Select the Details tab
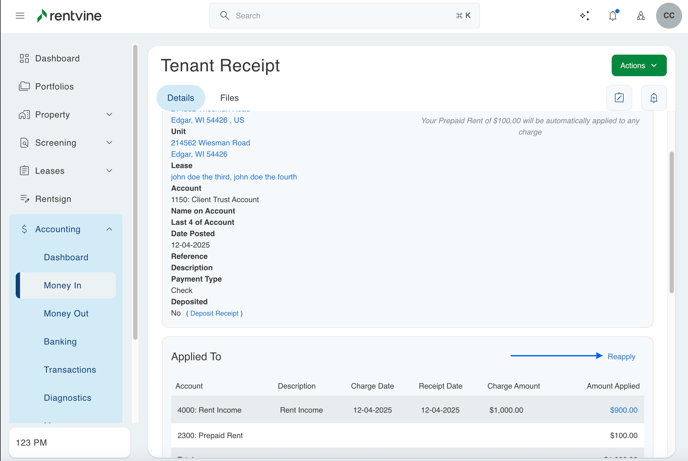 [181, 98]
